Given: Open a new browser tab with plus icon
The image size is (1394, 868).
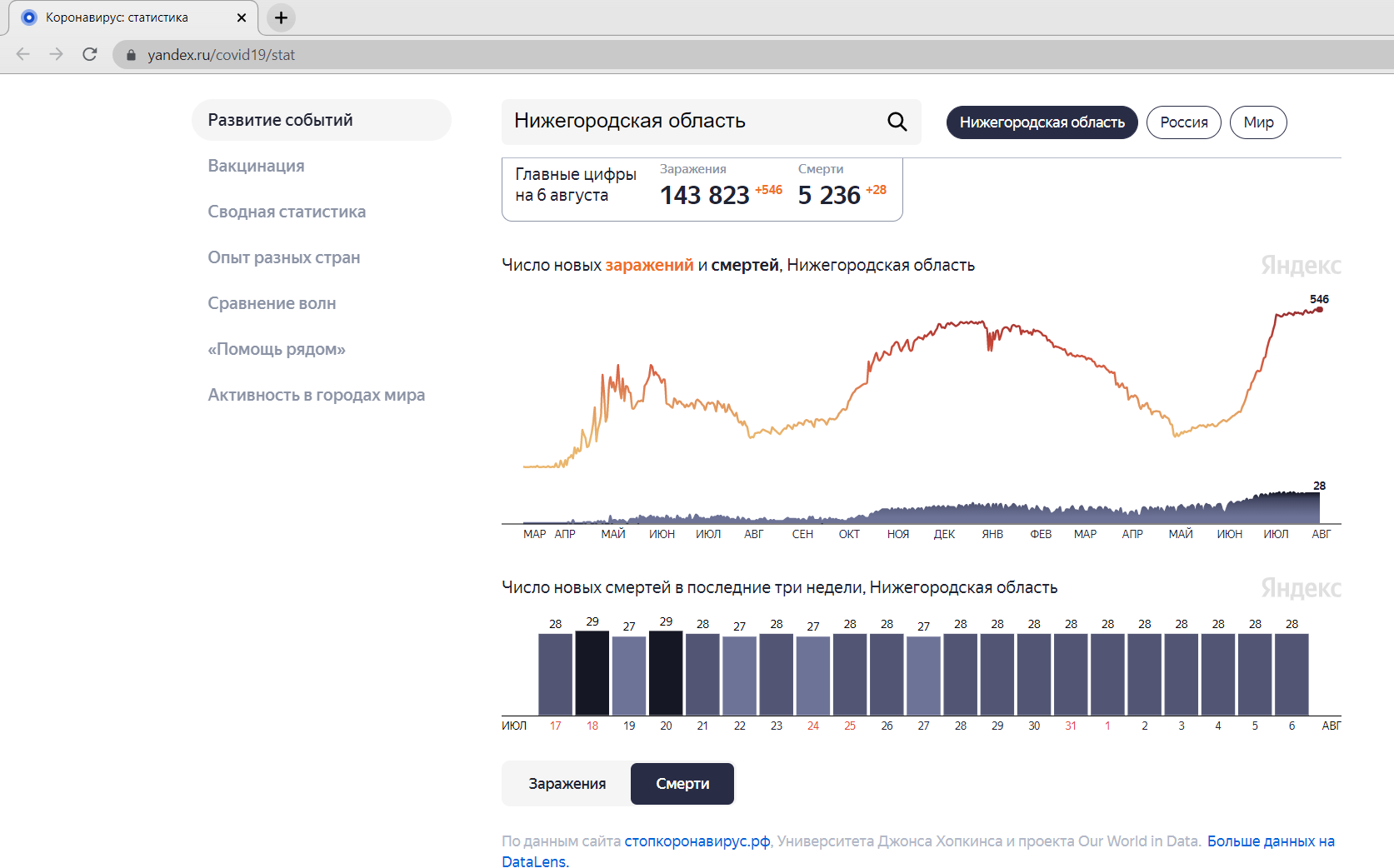Looking at the screenshot, I should pyautogui.click(x=281, y=17).
